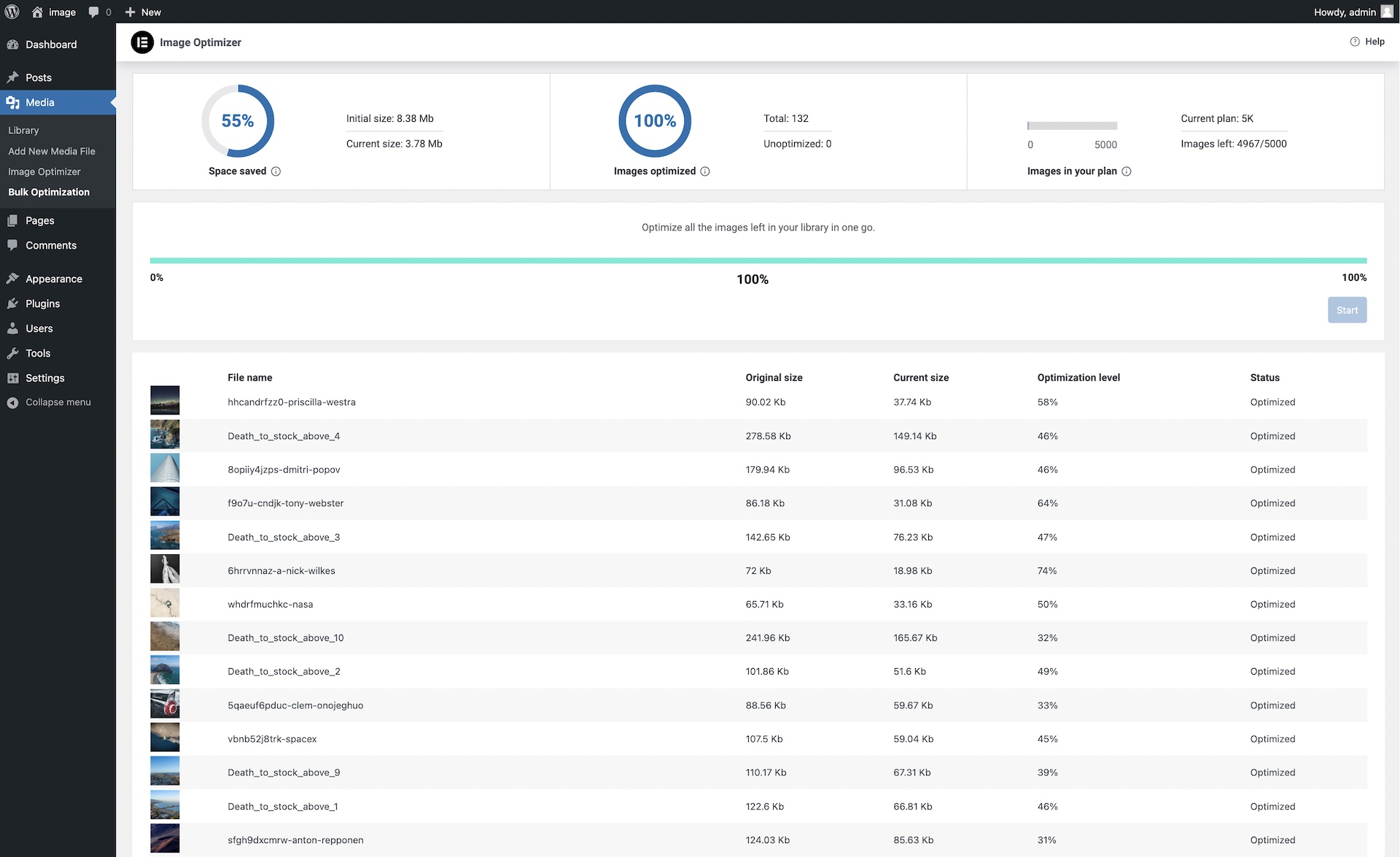Click the Image Optimizer plugin icon
Viewport: 1400px width, 857px height.
coord(141,42)
